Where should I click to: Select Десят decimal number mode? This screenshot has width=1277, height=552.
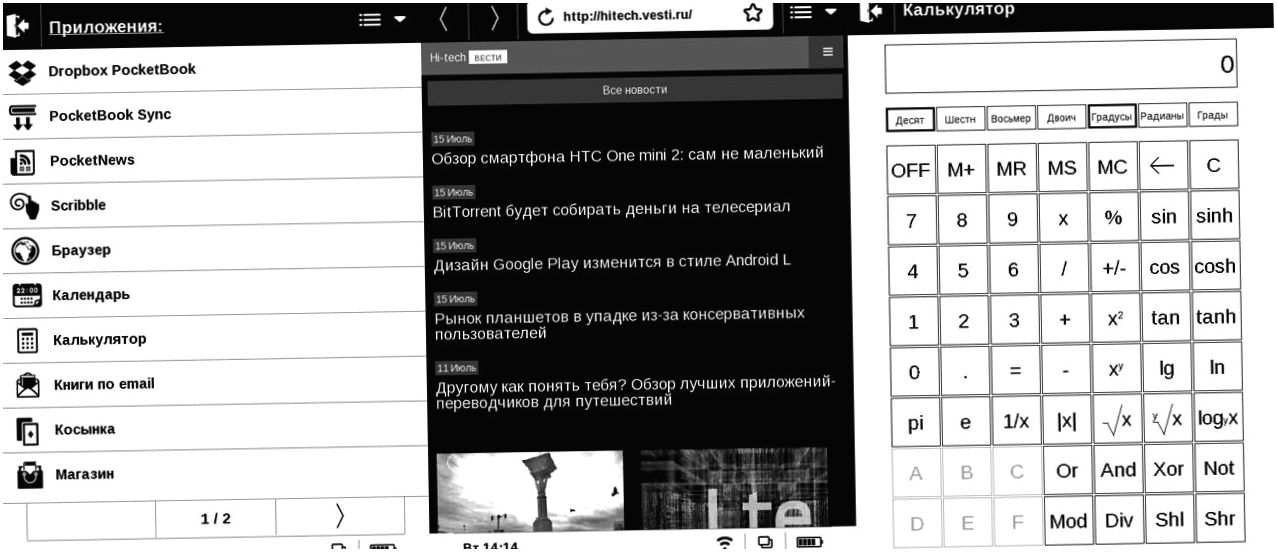click(x=910, y=119)
